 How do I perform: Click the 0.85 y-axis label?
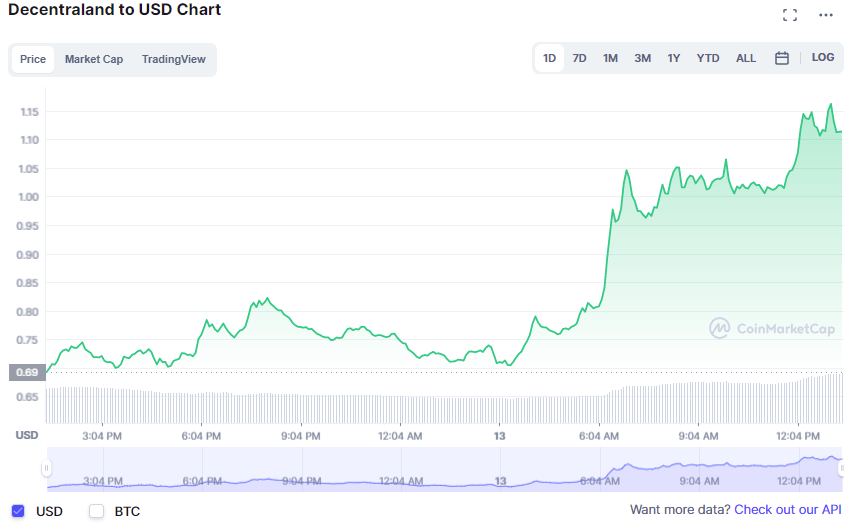[x=28, y=282]
